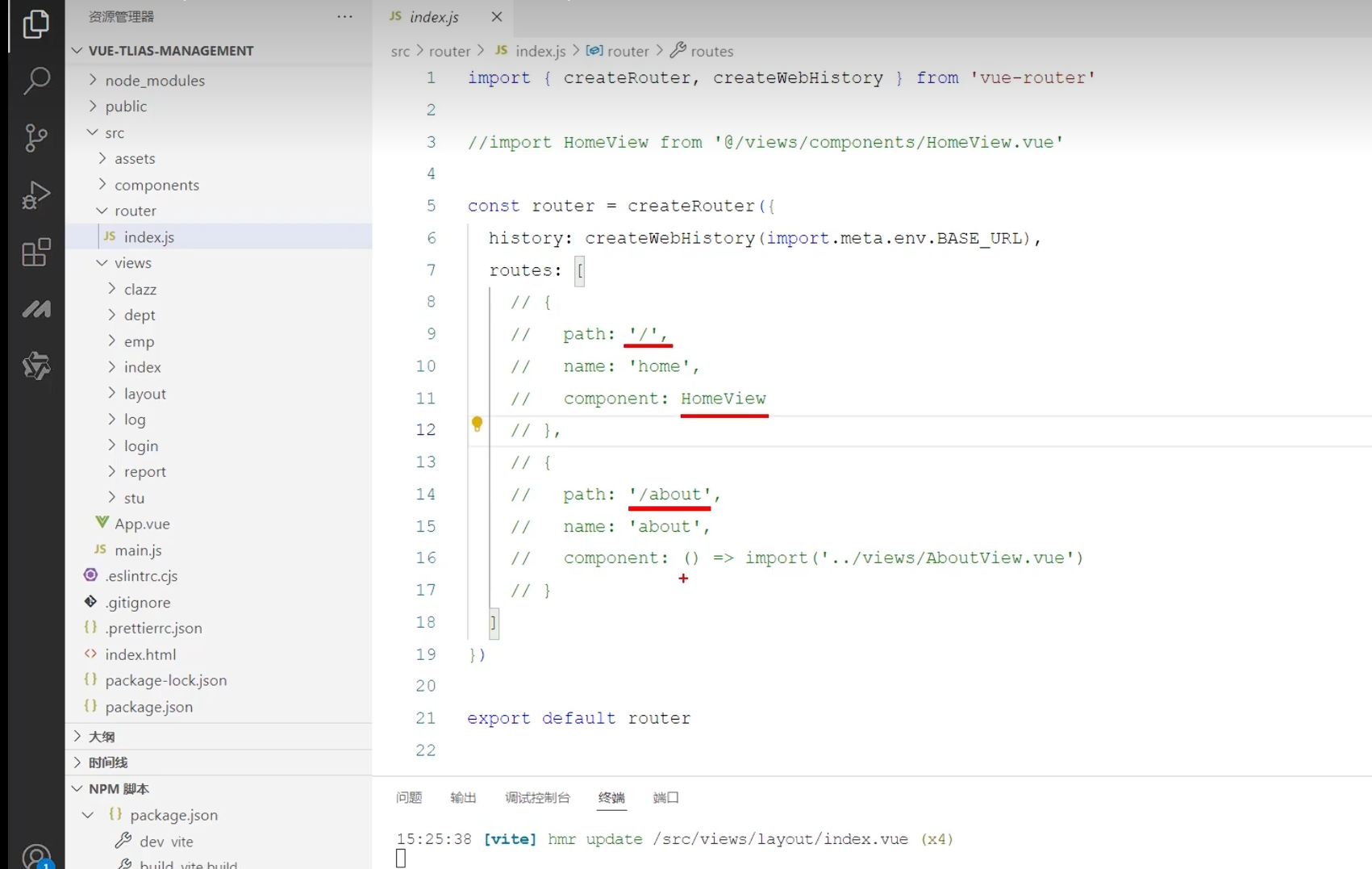The height and width of the screenshot is (869, 1372).
Task: Click into the terminal input cursor
Action: point(401,859)
